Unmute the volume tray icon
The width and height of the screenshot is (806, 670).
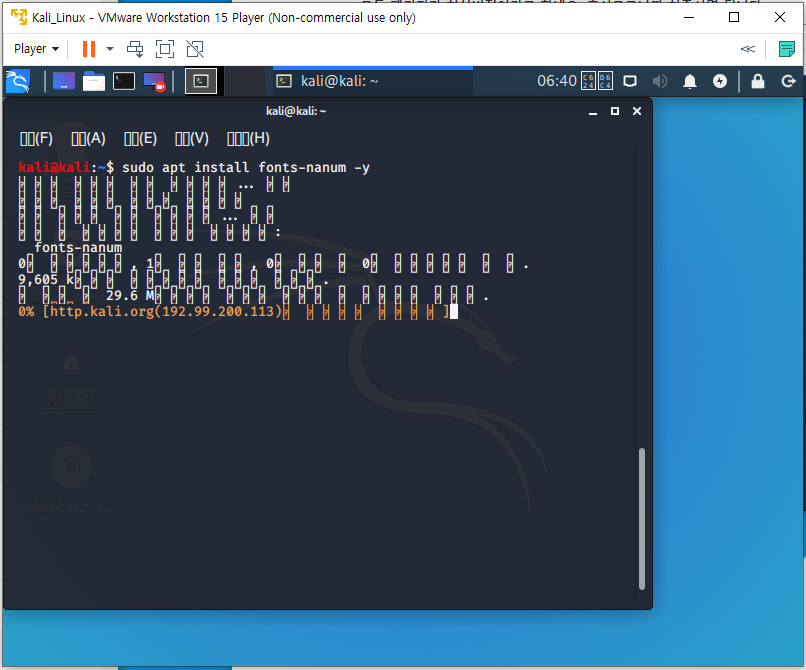pyautogui.click(x=660, y=81)
